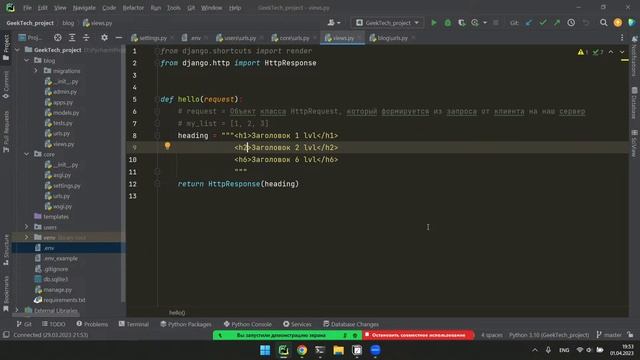Open the Terminal tool window

(134, 324)
